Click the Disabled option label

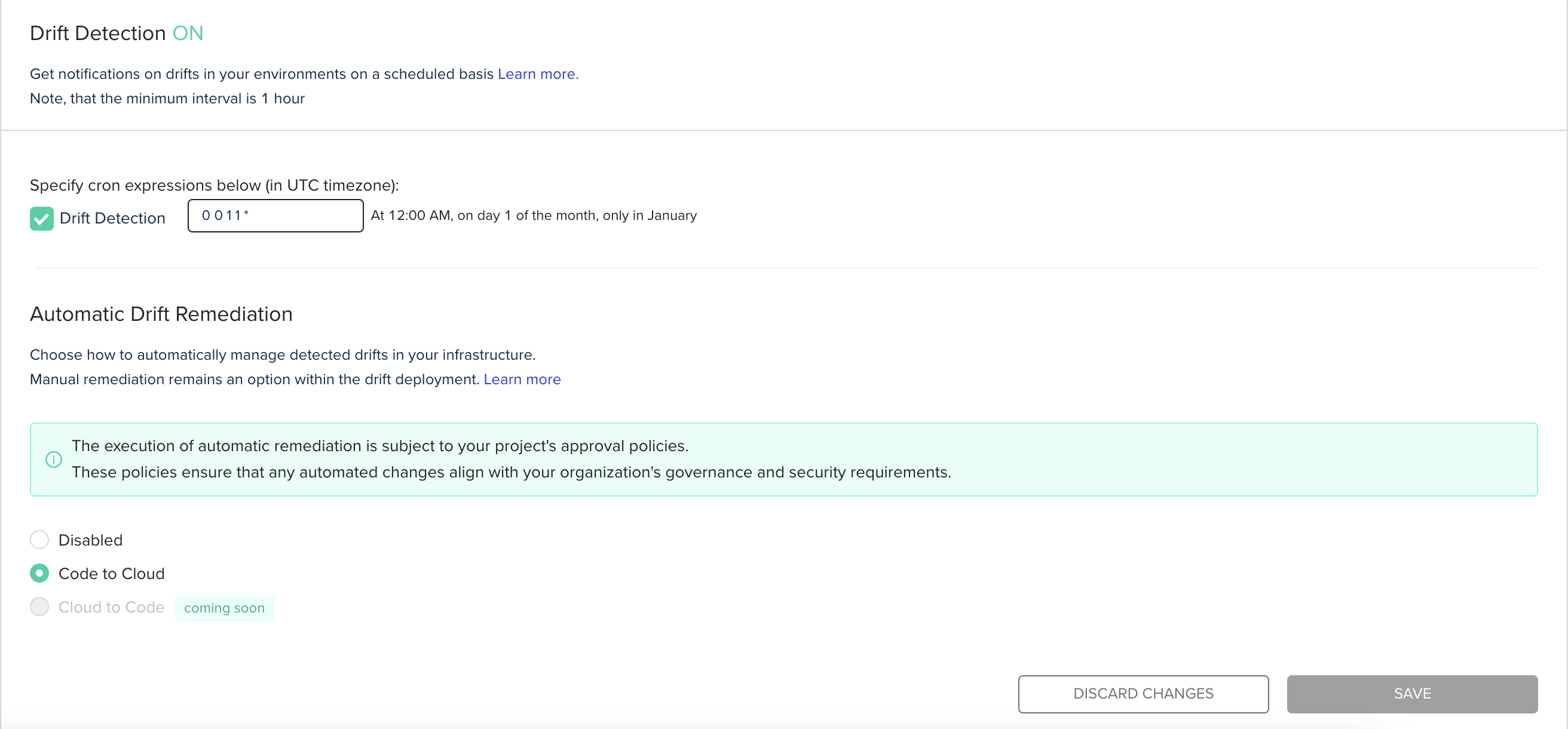[90, 540]
